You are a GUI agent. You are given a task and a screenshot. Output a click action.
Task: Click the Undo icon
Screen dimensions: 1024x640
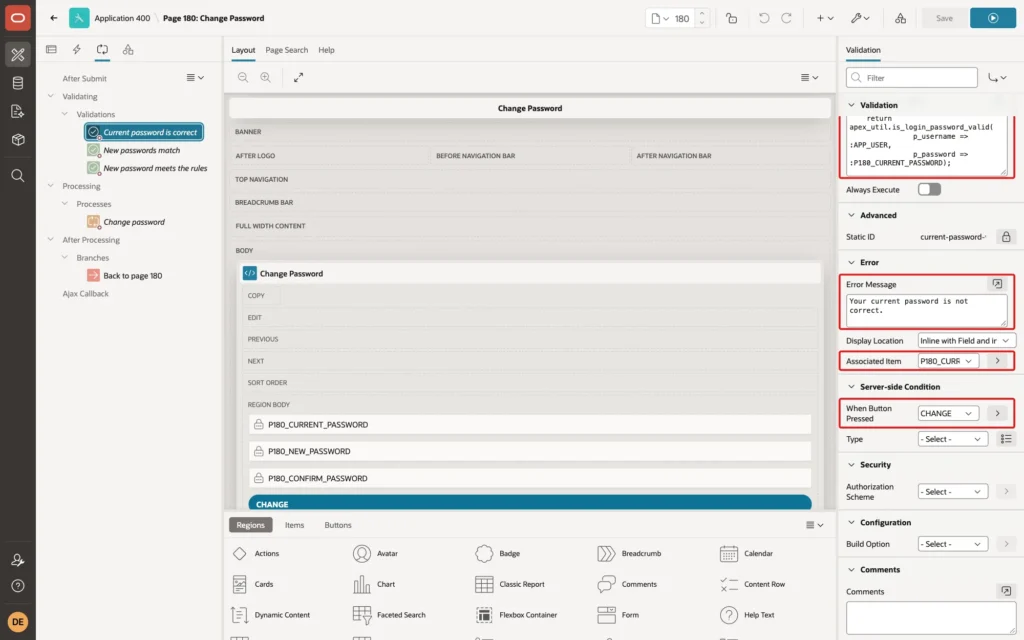763,18
